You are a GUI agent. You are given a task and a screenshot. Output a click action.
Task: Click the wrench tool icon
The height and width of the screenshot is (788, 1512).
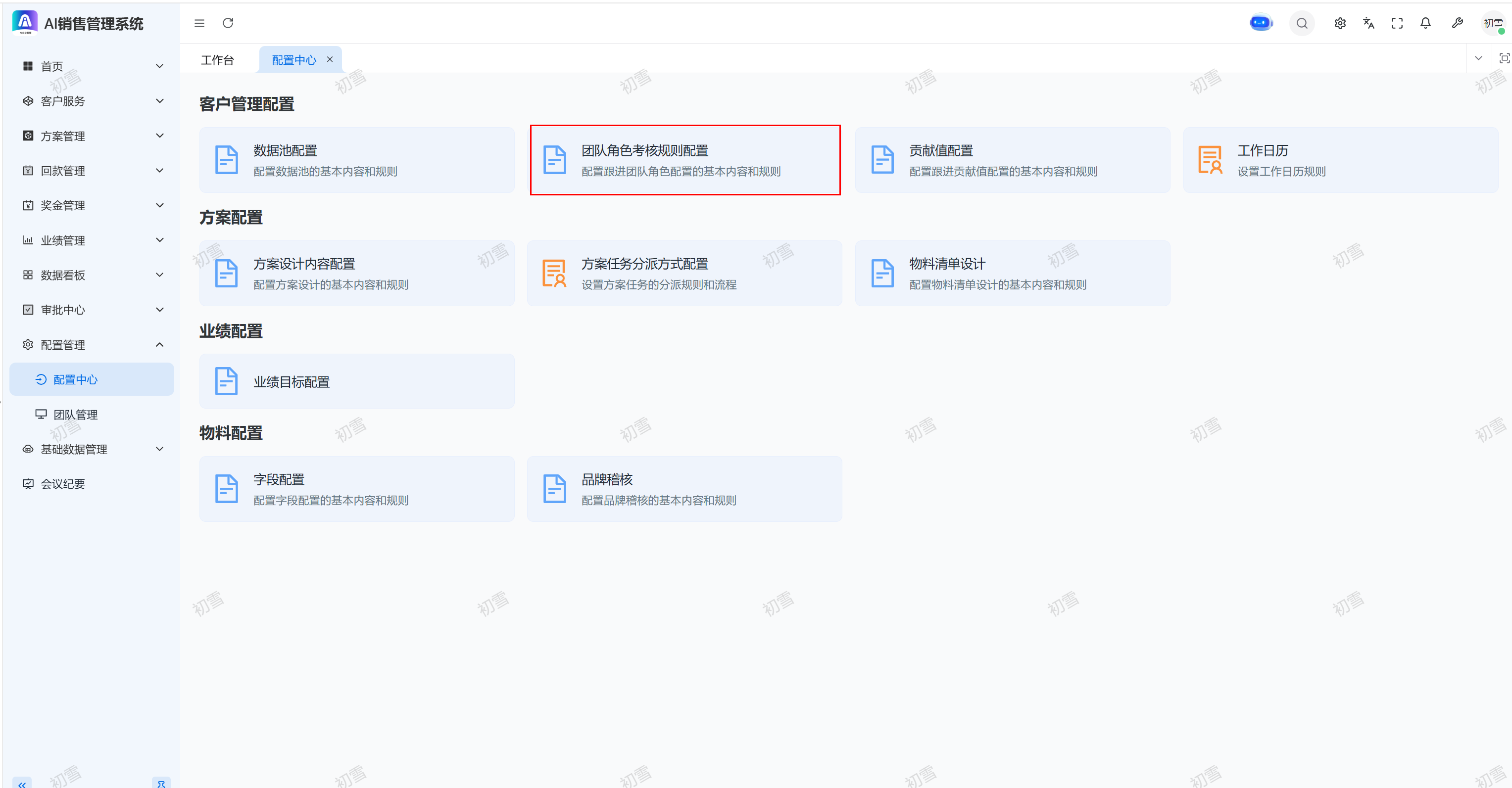pyautogui.click(x=1457, y=23)
